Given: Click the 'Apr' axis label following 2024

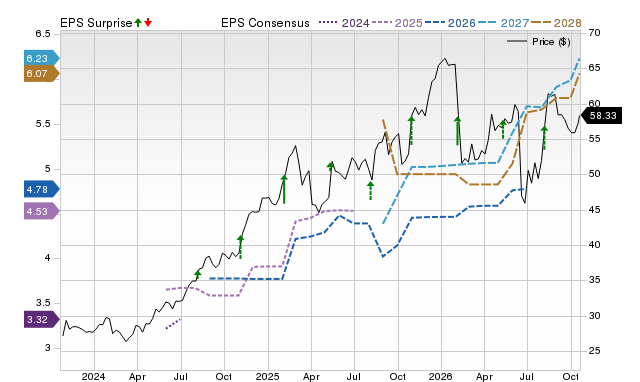Looking at the screenshot, I should [137, 376].
